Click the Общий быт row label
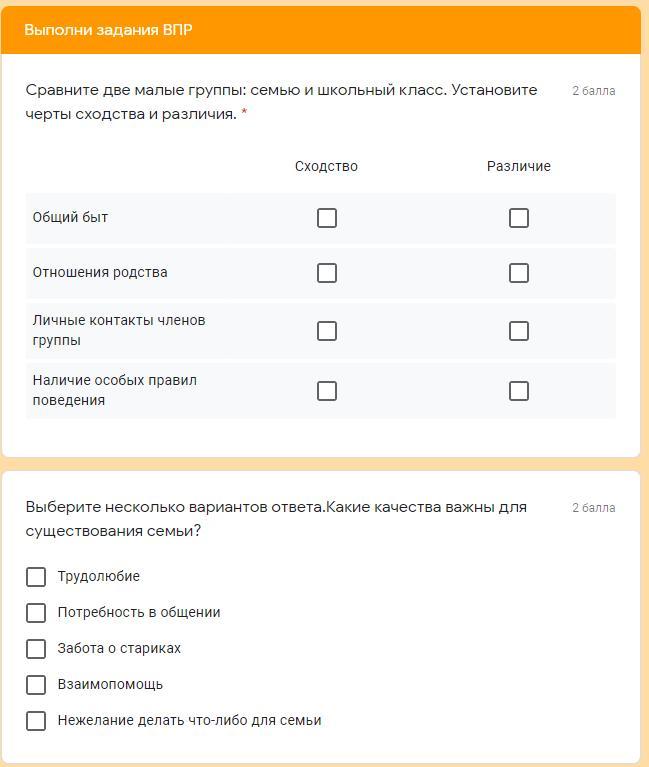 tap(70, 218)
